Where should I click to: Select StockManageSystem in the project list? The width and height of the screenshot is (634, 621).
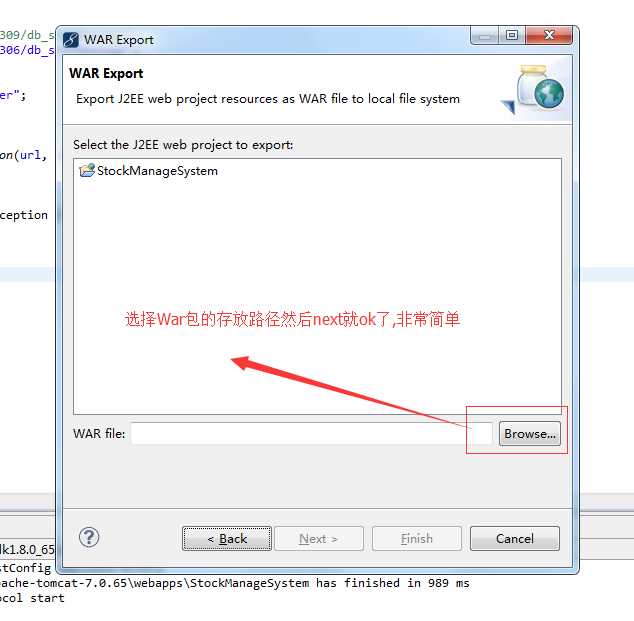(148, 171)
